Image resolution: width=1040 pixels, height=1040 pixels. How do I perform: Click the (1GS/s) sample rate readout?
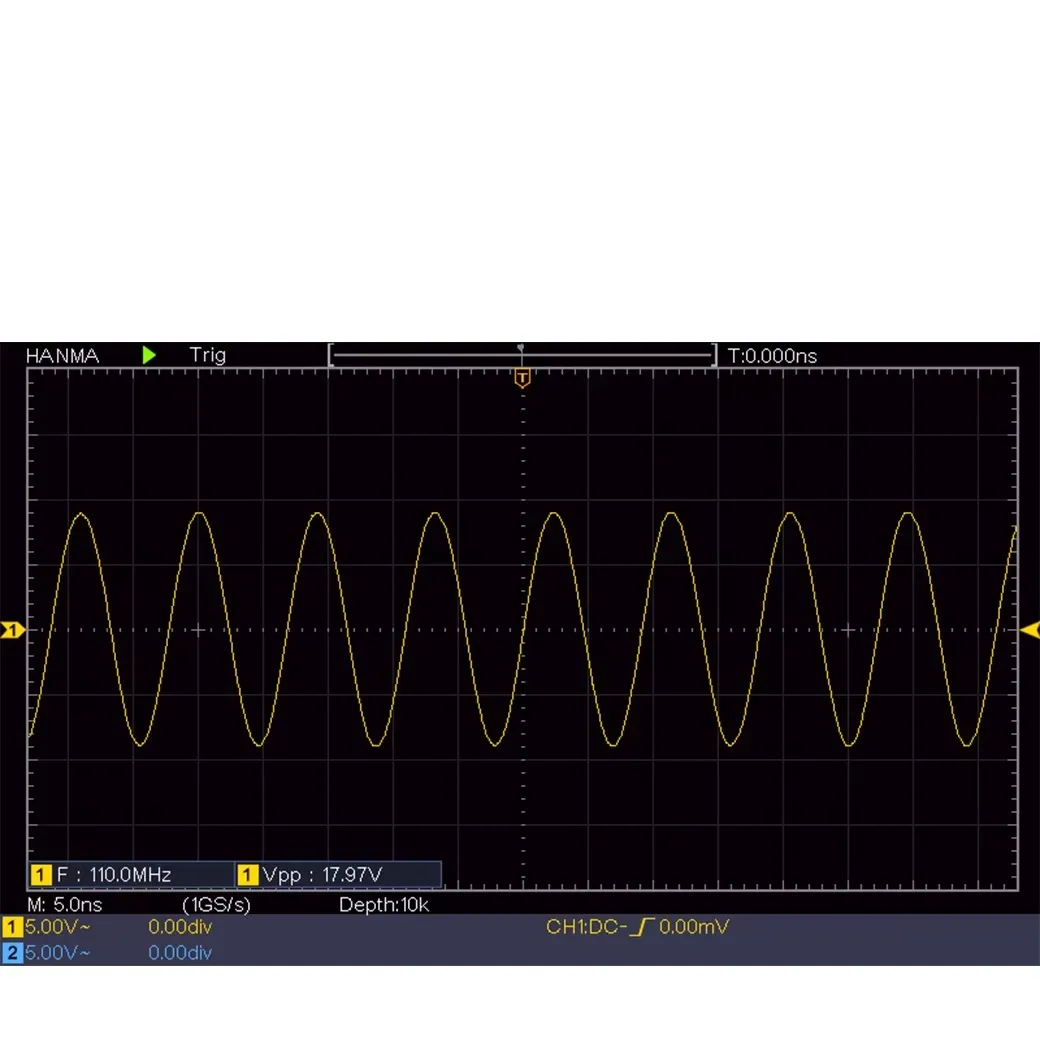(x=216, y=904)
